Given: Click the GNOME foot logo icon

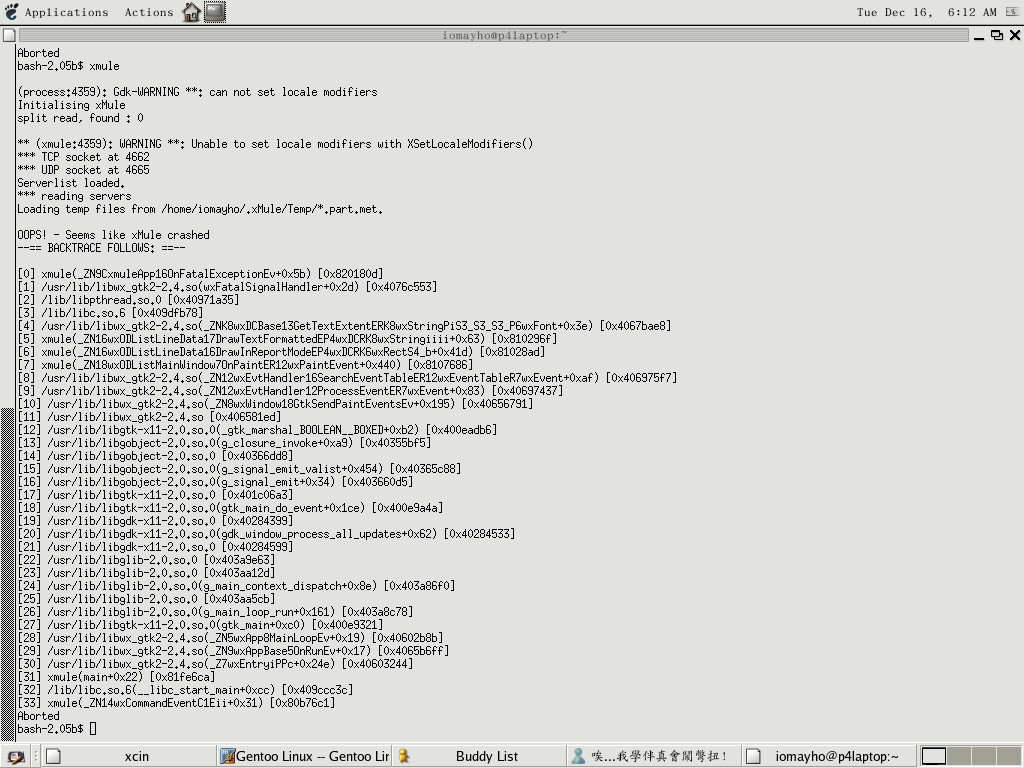Looking at the screenshot, I should pos(12,12).
